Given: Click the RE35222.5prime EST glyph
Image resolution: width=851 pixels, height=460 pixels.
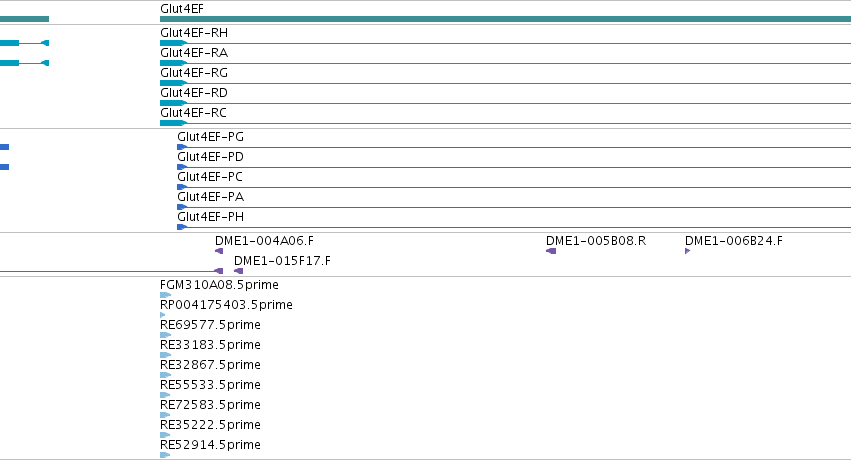Looking at the screenshot, I should point(165,436).
